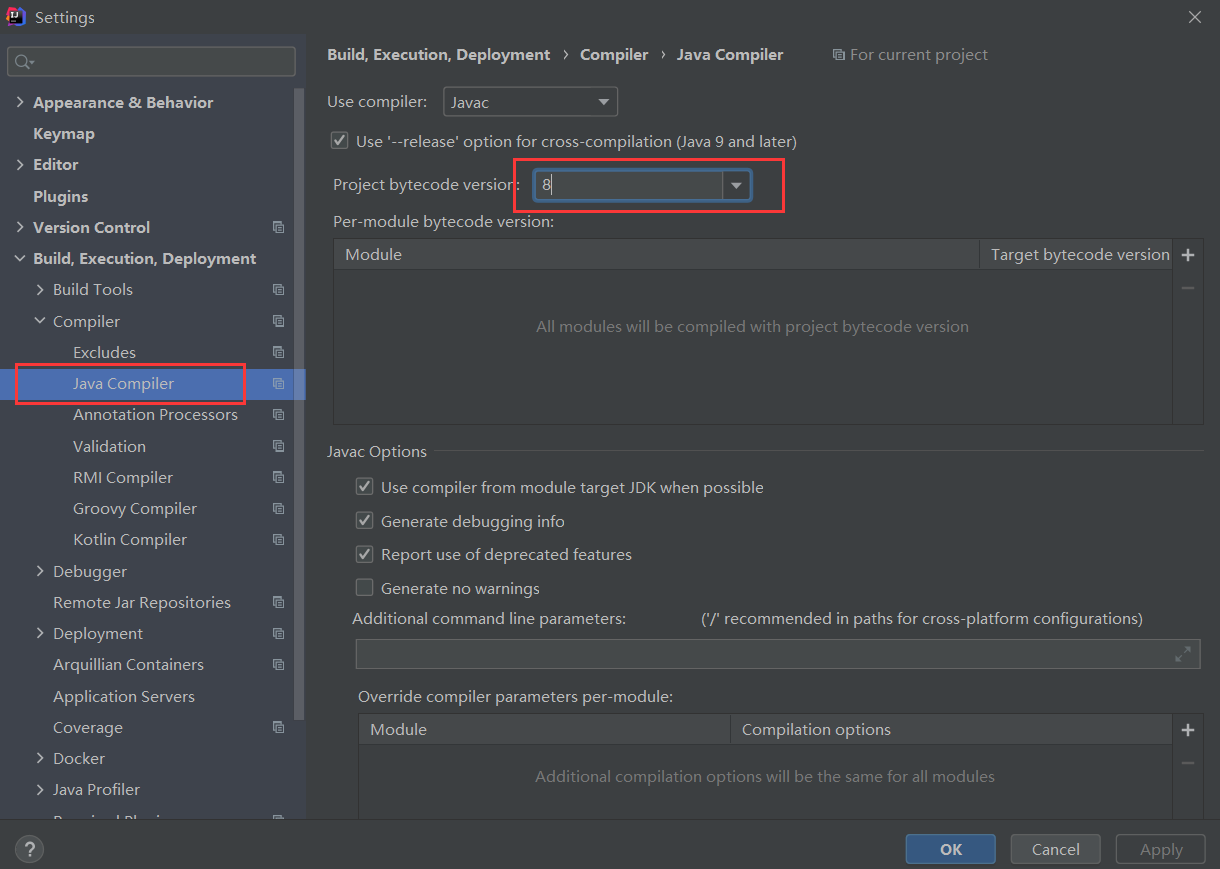Focus the settings search input field
Viewport: 1220px width, 869px height.
[152, 62]
